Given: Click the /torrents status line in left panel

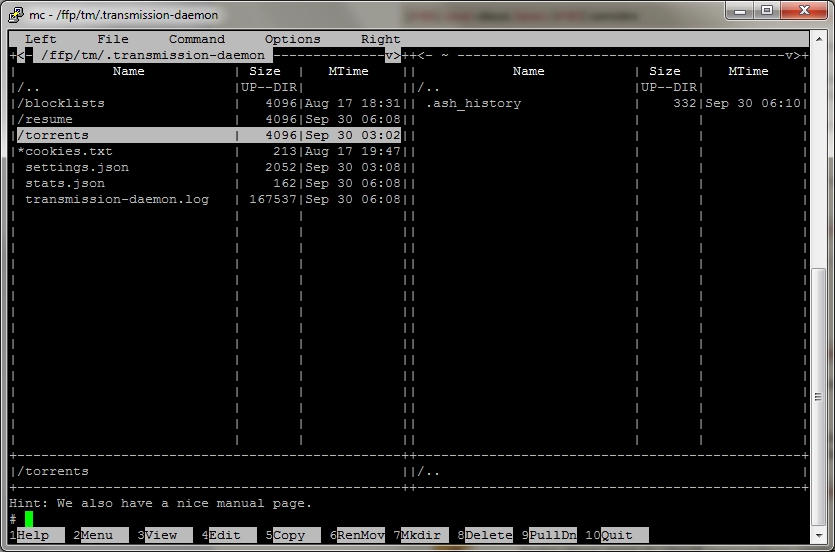Looking at the screenshot, I should coord(53,471).
